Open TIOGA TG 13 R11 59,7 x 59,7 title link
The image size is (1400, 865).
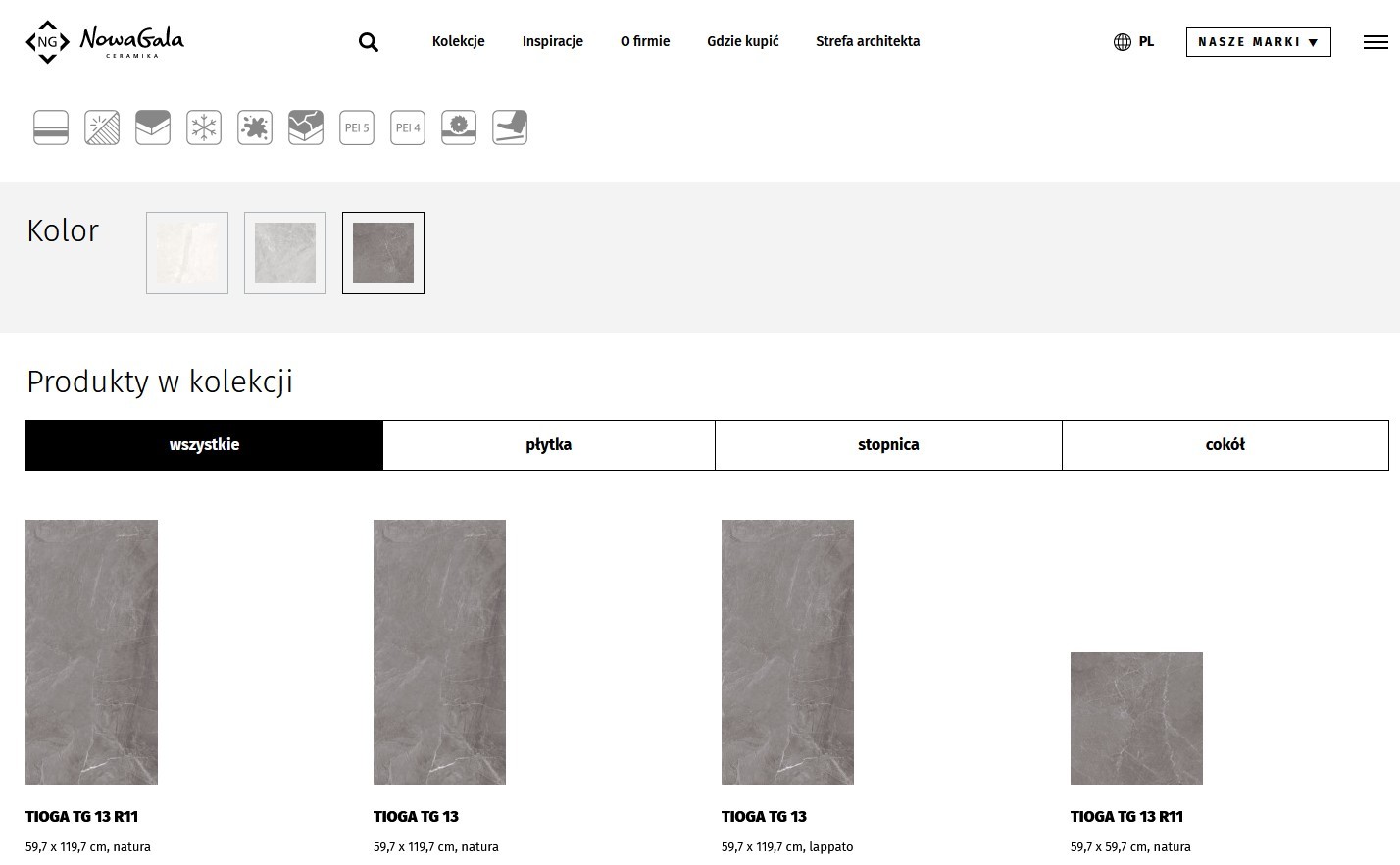1126,816
